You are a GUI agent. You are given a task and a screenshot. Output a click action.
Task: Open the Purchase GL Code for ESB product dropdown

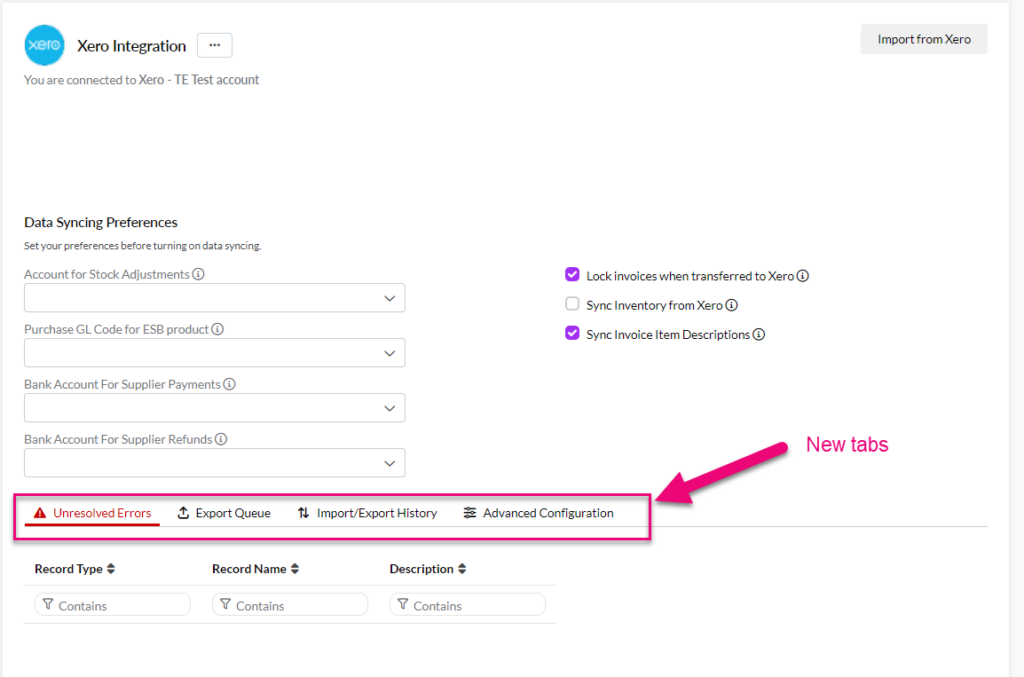[x=390, y=352]
